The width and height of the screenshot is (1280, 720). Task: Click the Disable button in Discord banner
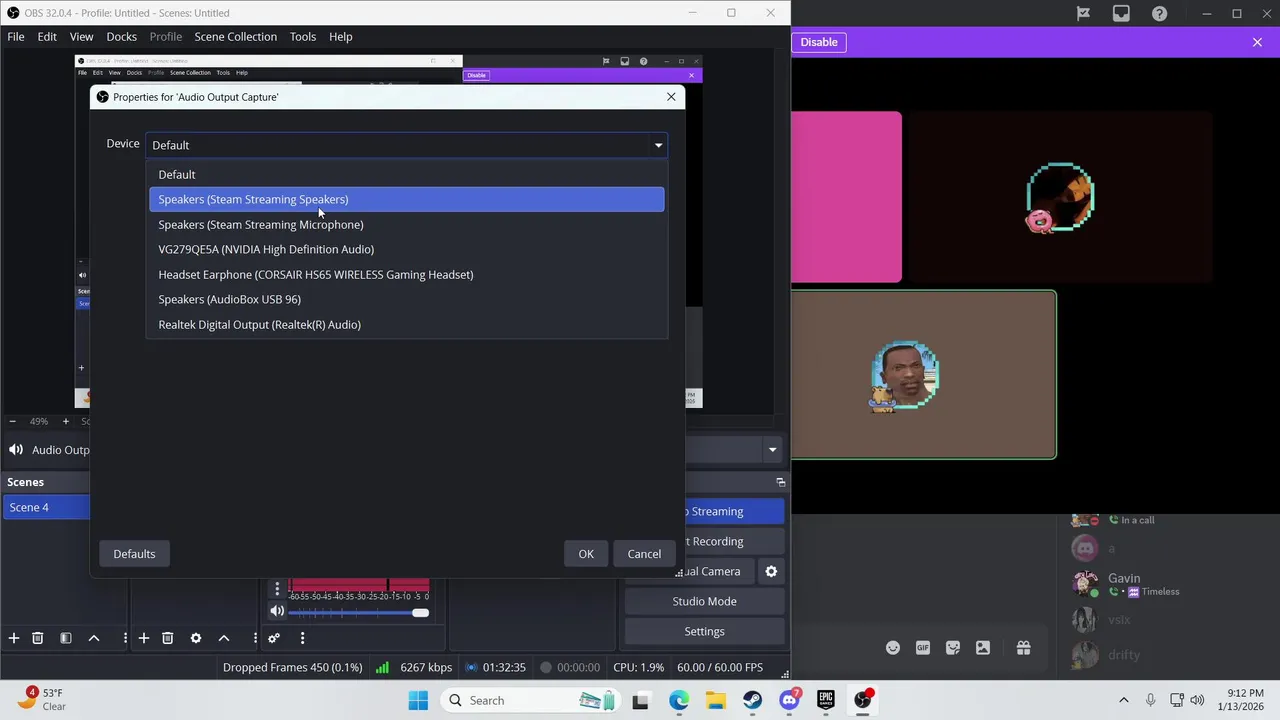(x=819, y=42)
